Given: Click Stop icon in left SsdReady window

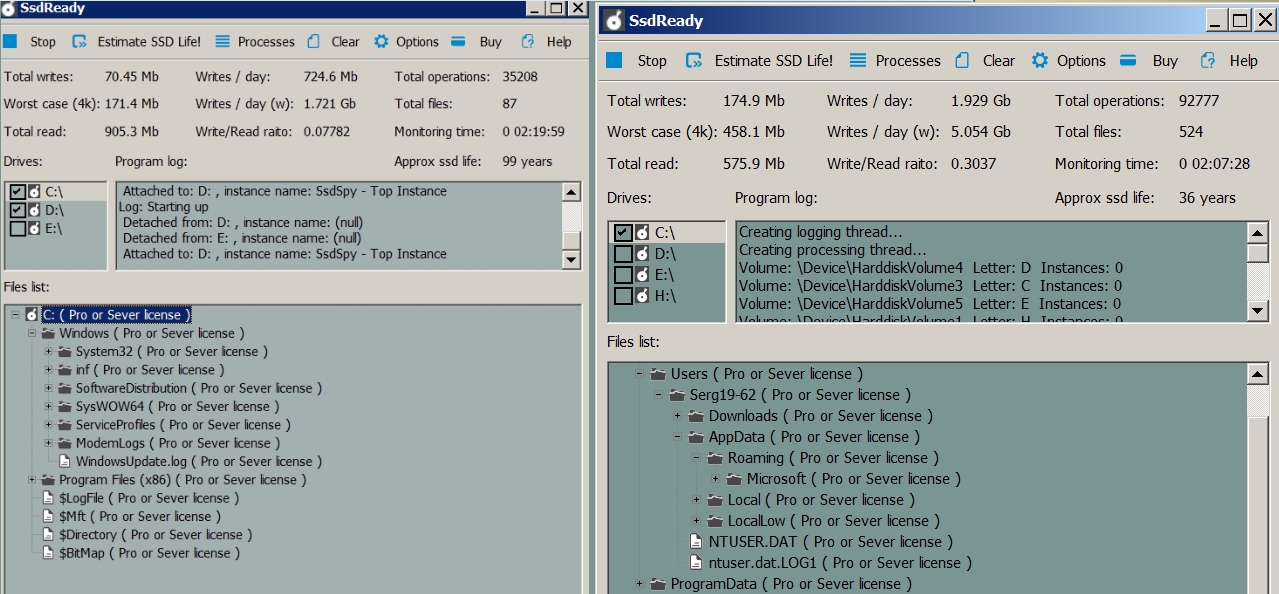Looking at the screenshot, I should click(10, 42).
